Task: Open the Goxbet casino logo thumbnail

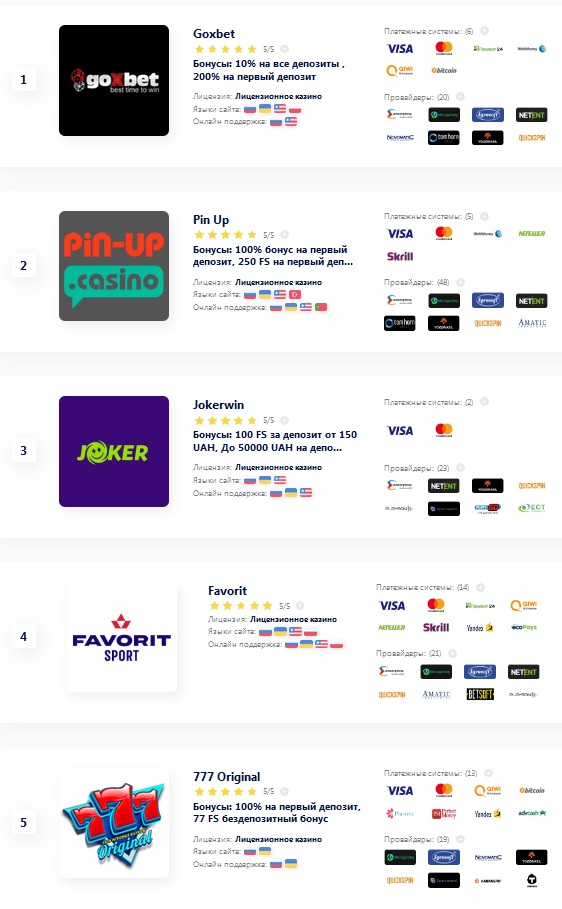Action: click(114, 80)
